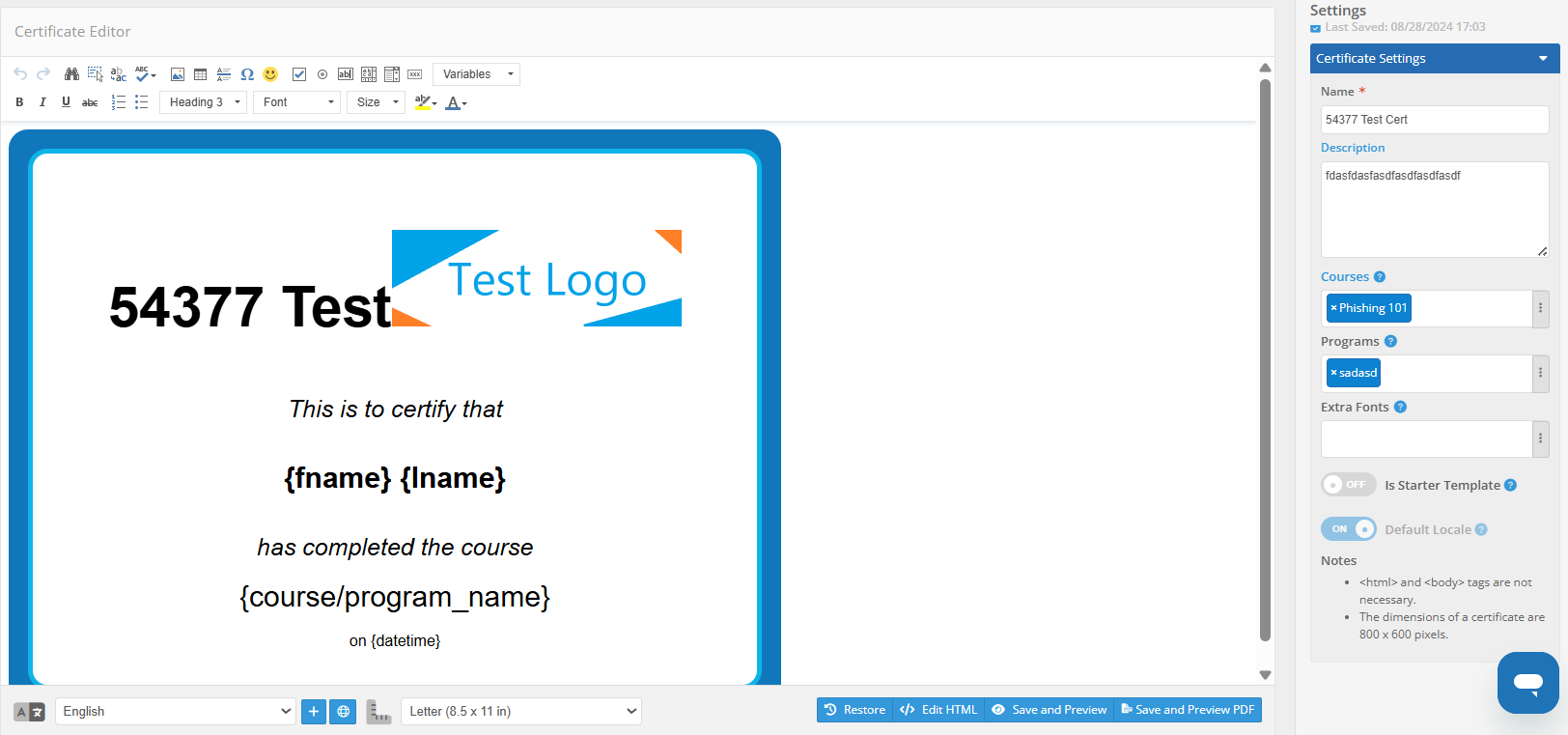Viewport: 1568px width, 735px height.
Task: Remove the sadasd program tag
Action: click(x=1333, y=373)
